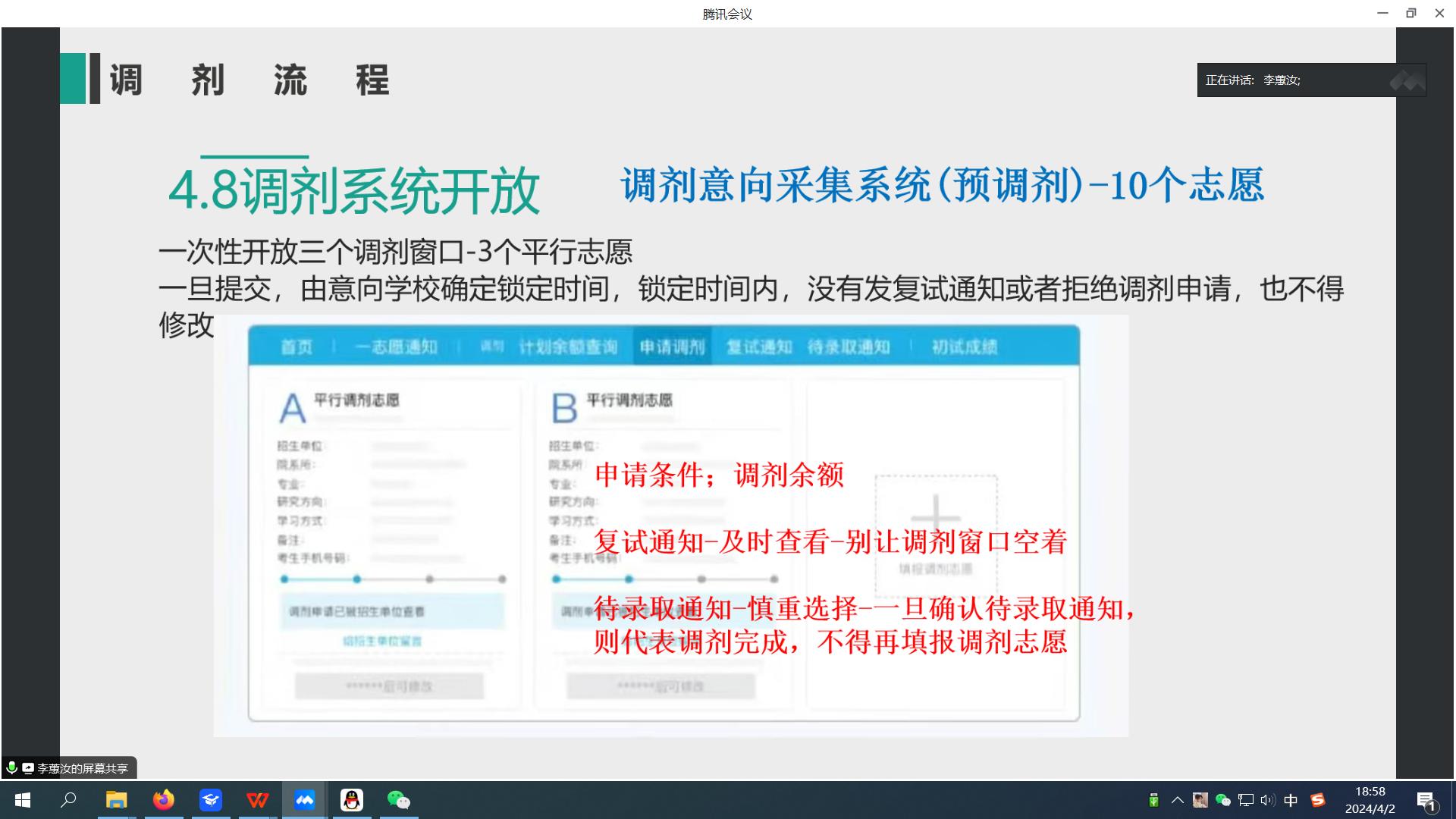
Task: Switch input language via the 中 indicator
Action: (x=1289, y=800)
